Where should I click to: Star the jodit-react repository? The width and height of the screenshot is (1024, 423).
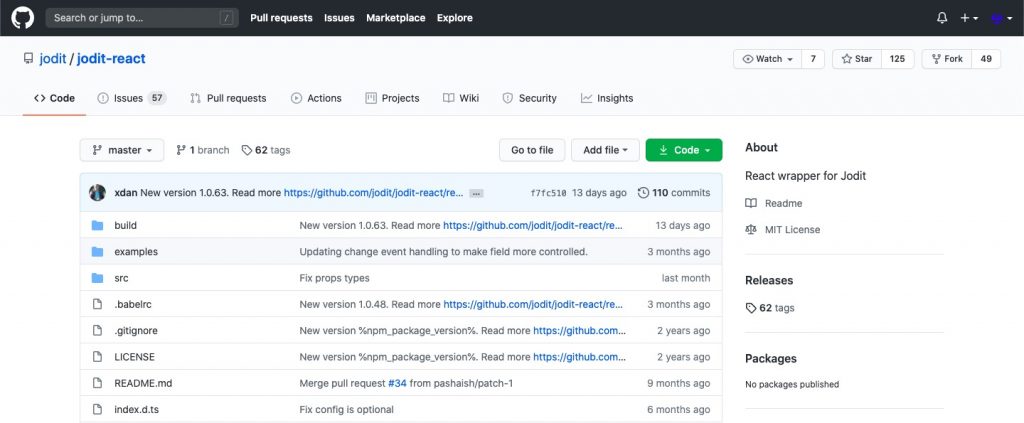point(857,59)
